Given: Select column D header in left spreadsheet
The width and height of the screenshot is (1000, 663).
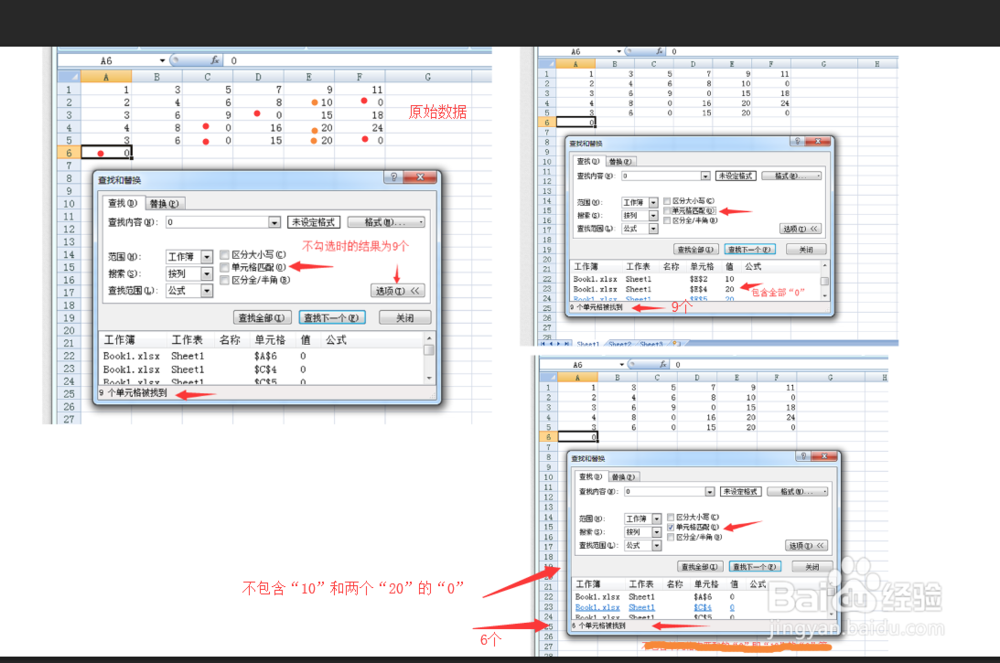Looking at the screenshot, I should [258, 77].
